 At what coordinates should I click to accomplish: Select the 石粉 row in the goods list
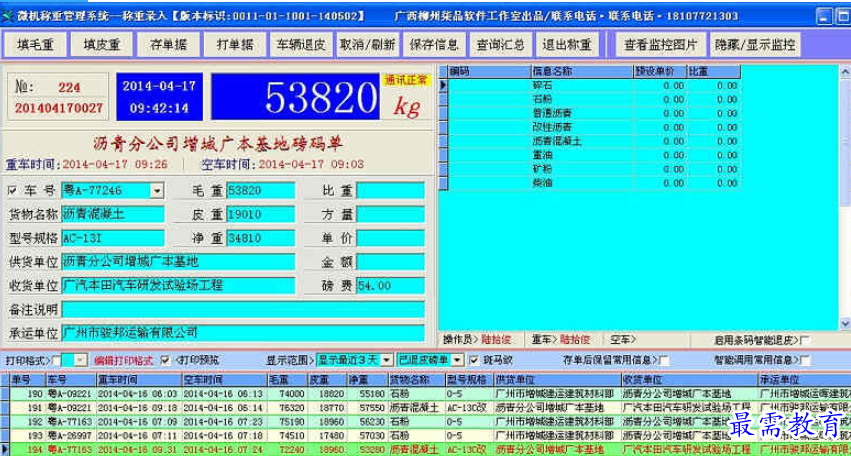590,99
